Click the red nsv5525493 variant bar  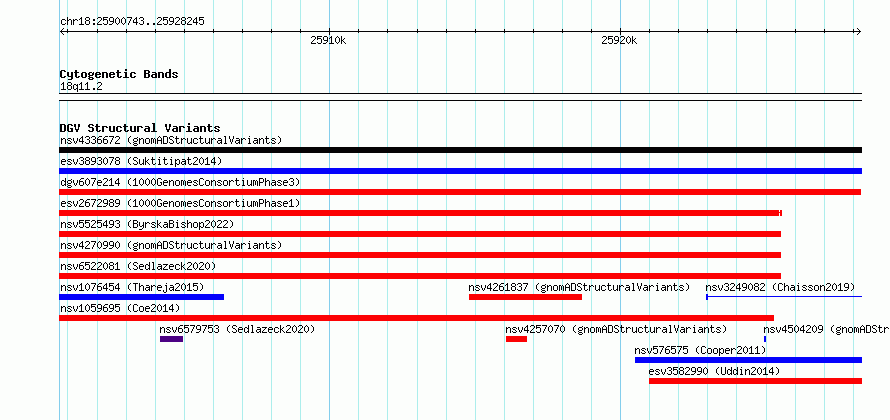tap(420, 234)
